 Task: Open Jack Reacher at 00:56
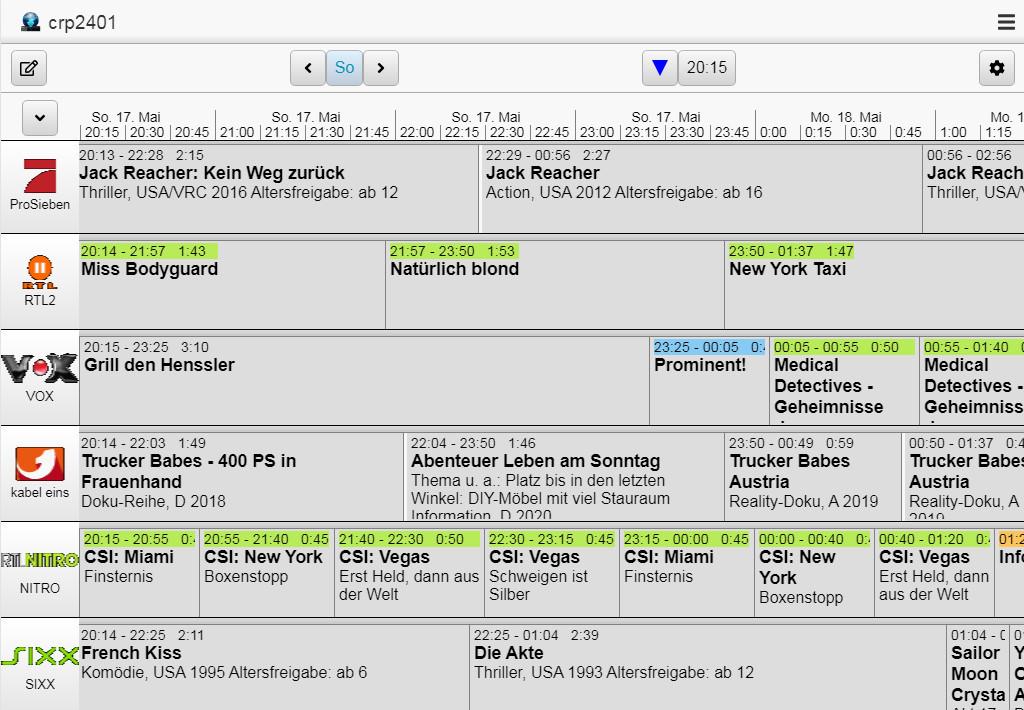(x=973, y=188)
